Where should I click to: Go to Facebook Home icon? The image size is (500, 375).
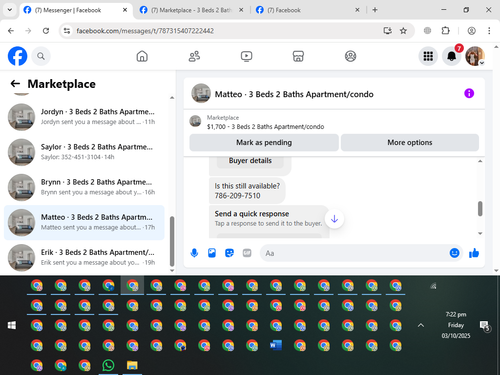(142, 56)
